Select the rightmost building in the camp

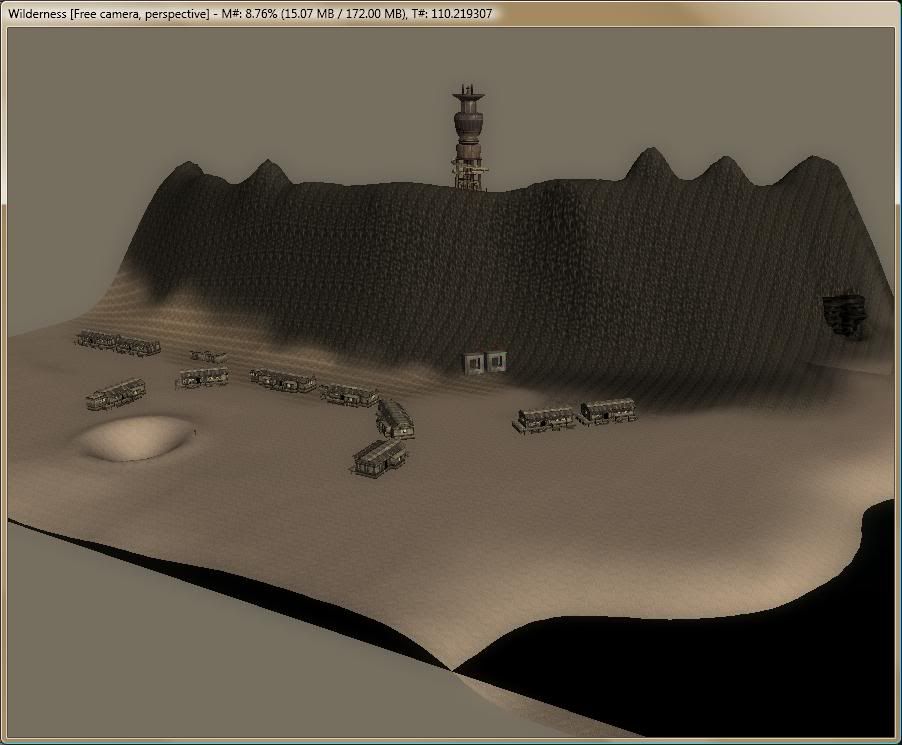click(608, 410)
